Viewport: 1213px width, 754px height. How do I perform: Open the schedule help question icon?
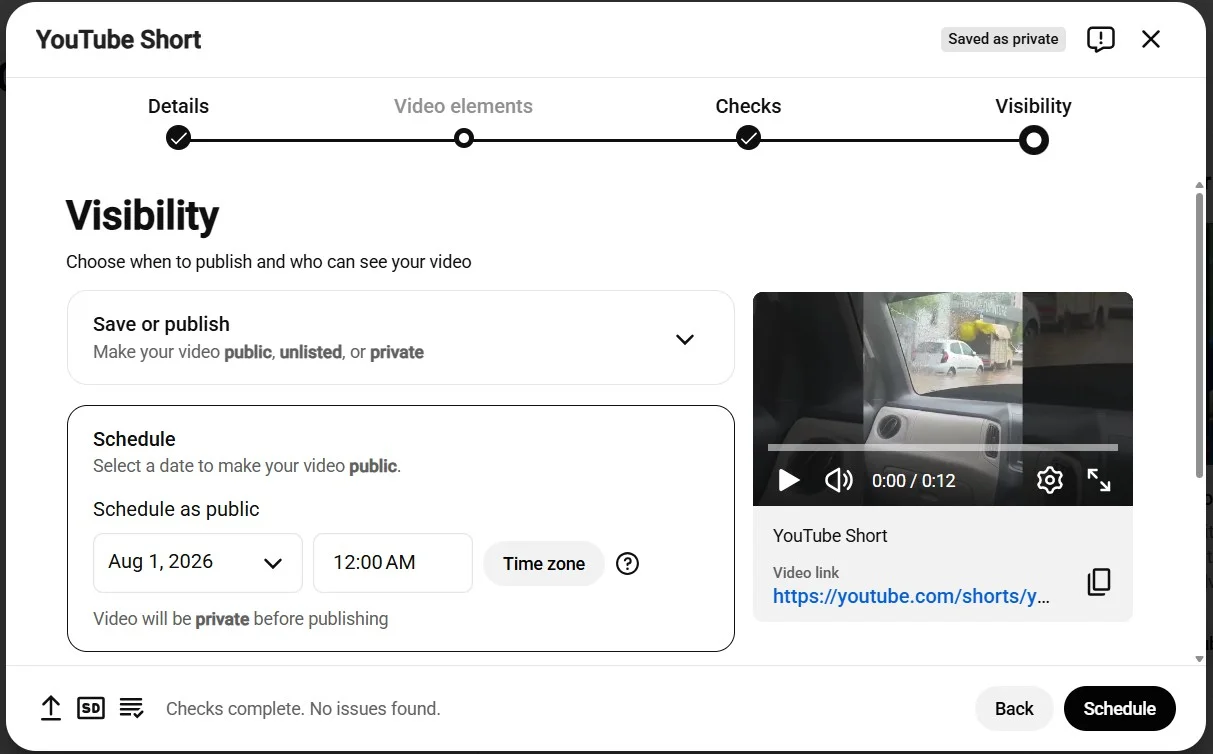[627, 563]
